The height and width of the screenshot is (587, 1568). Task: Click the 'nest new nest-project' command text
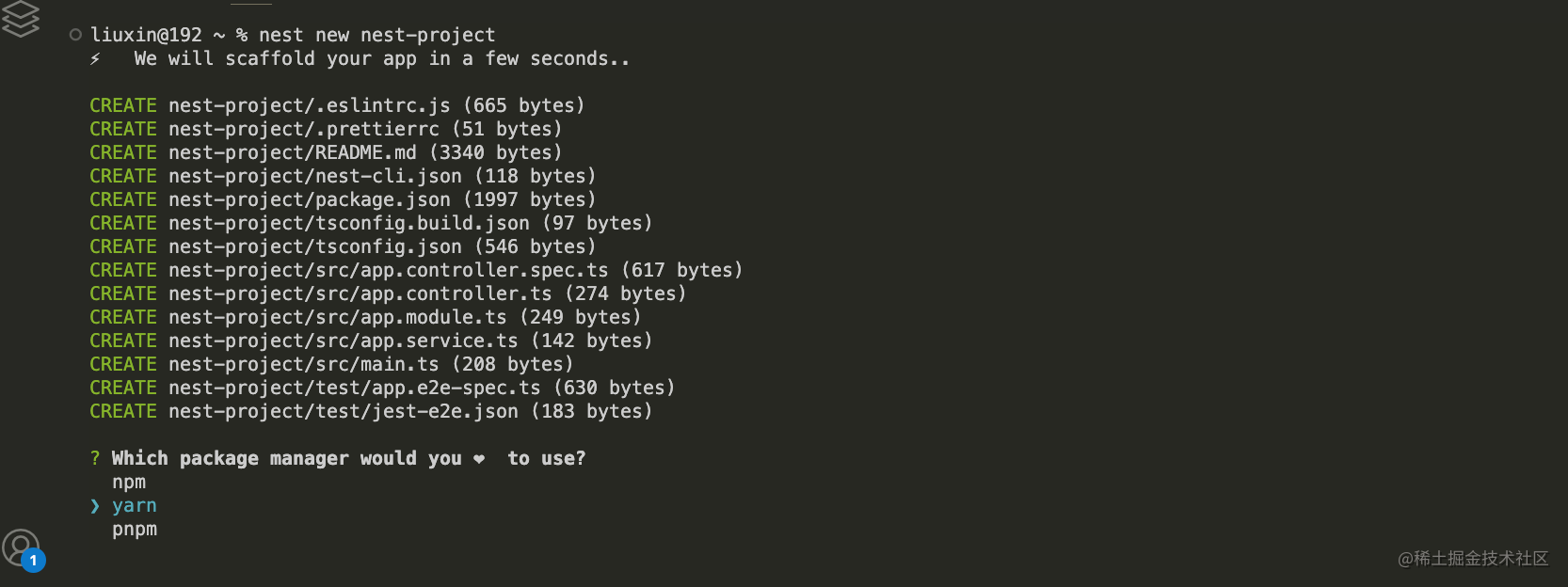click(x=376, y=35)
